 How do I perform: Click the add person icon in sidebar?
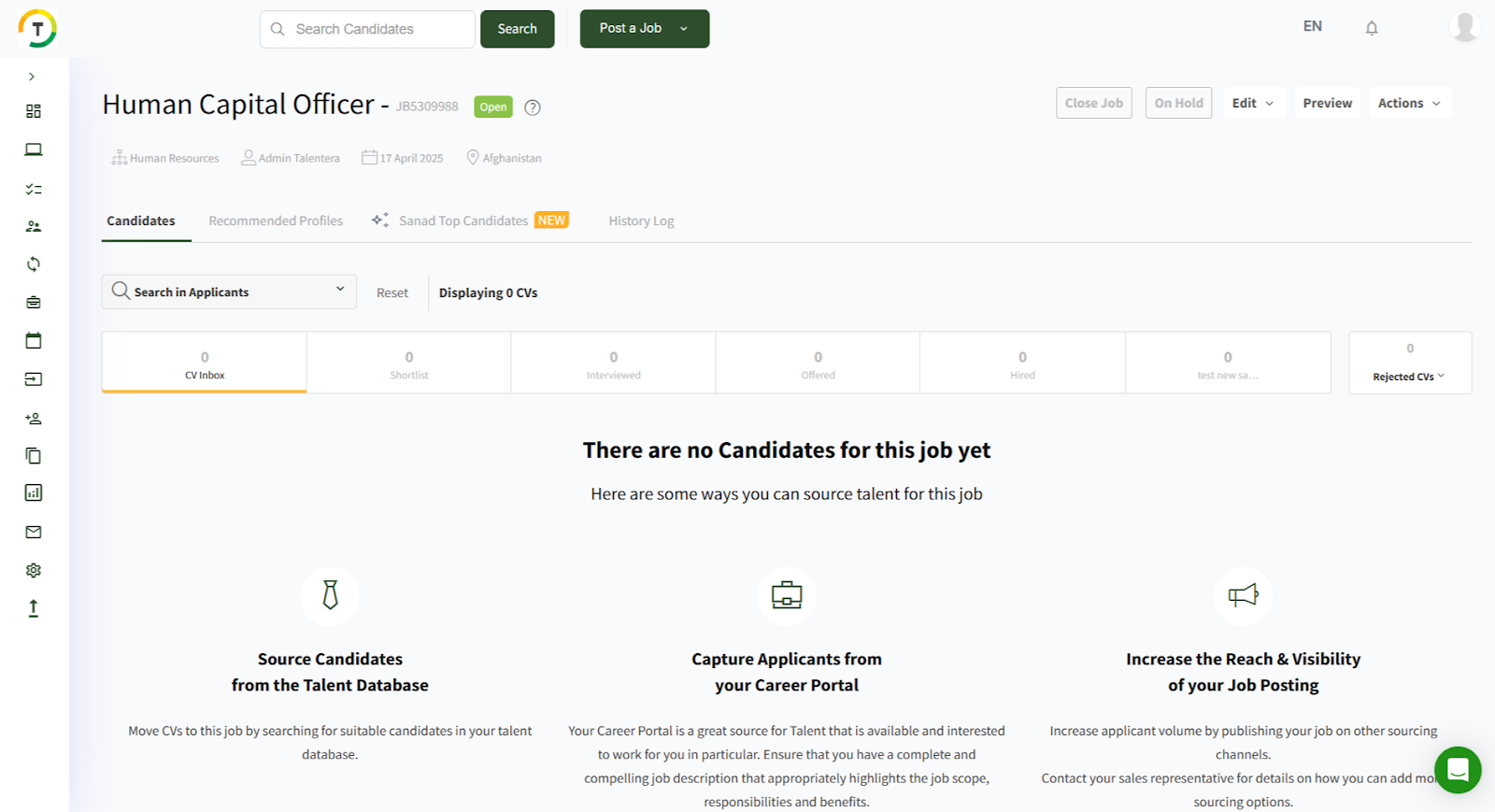tap(34, 419)
